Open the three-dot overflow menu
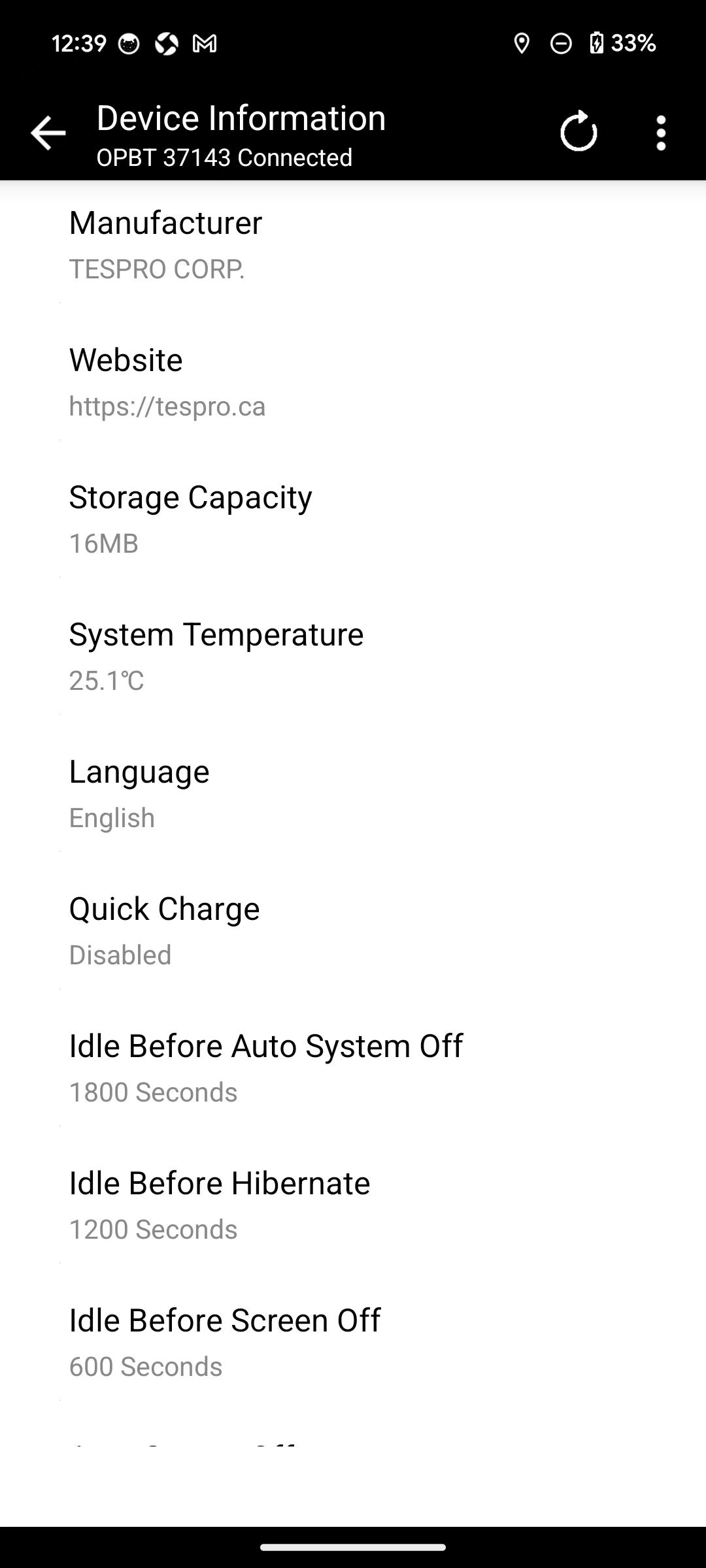 click(661, 133)
